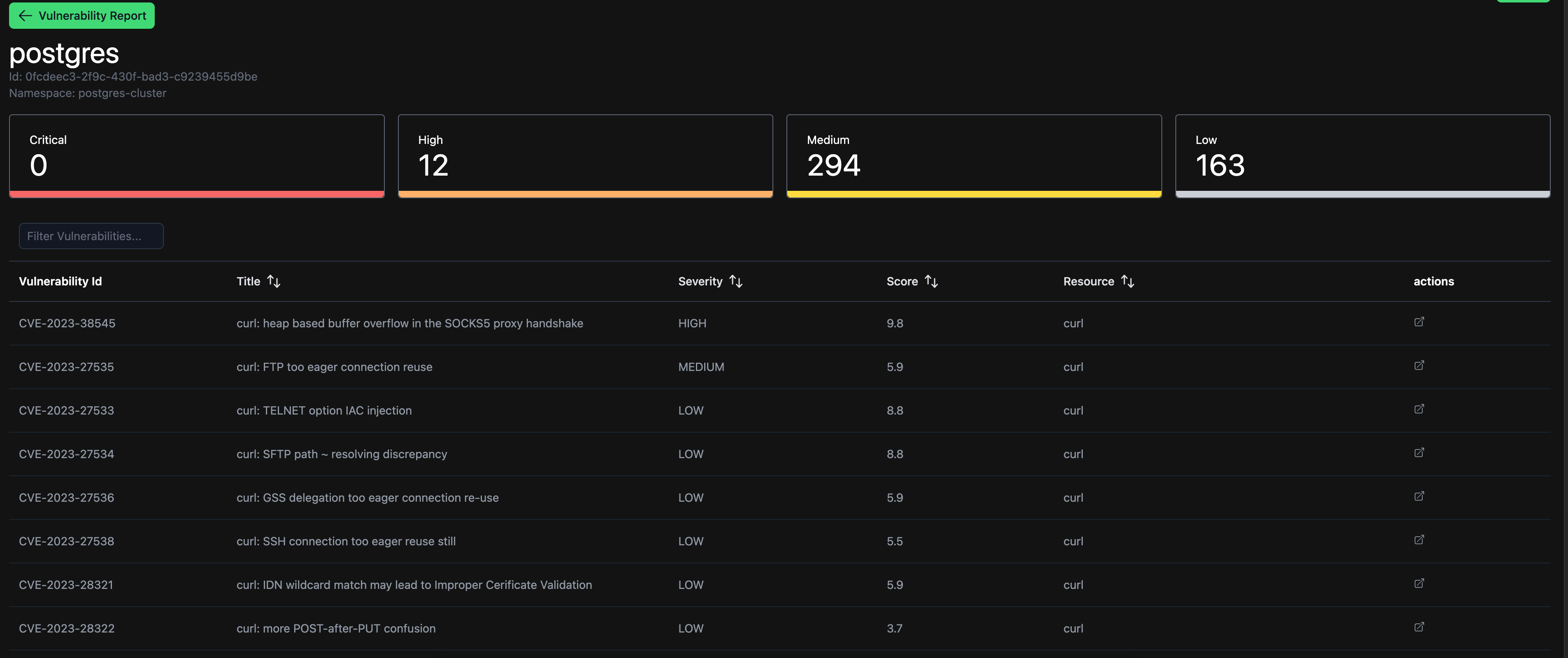1568x658 pixels.
Task: Click the Filter Vulnerabilities input field
Action: (x=91, y=236)
